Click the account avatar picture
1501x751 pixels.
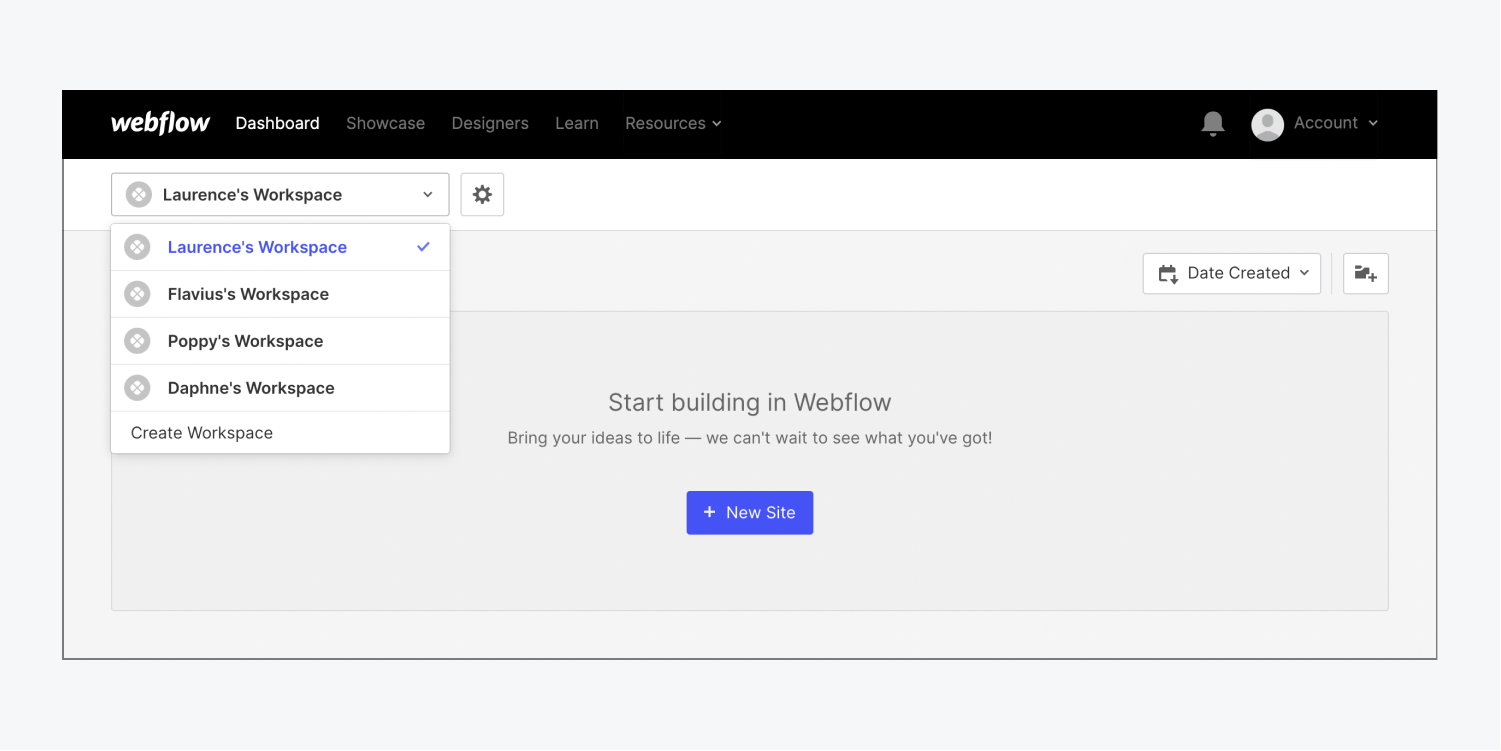pos(1267,124)
